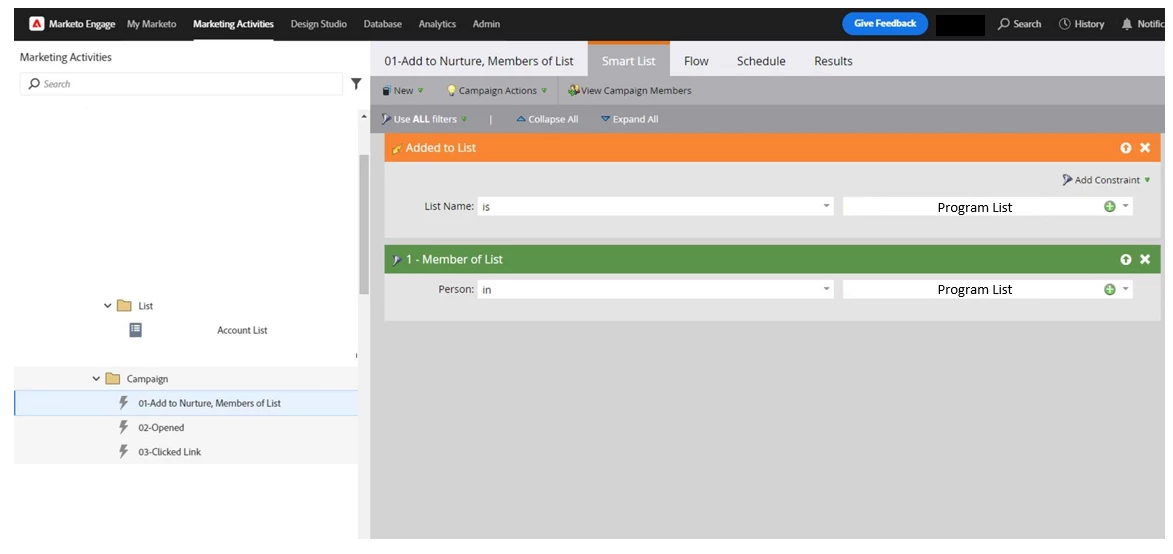1173x554 pixels.
Task: Click green plus in Person row
Action: tap(1109, 289)
